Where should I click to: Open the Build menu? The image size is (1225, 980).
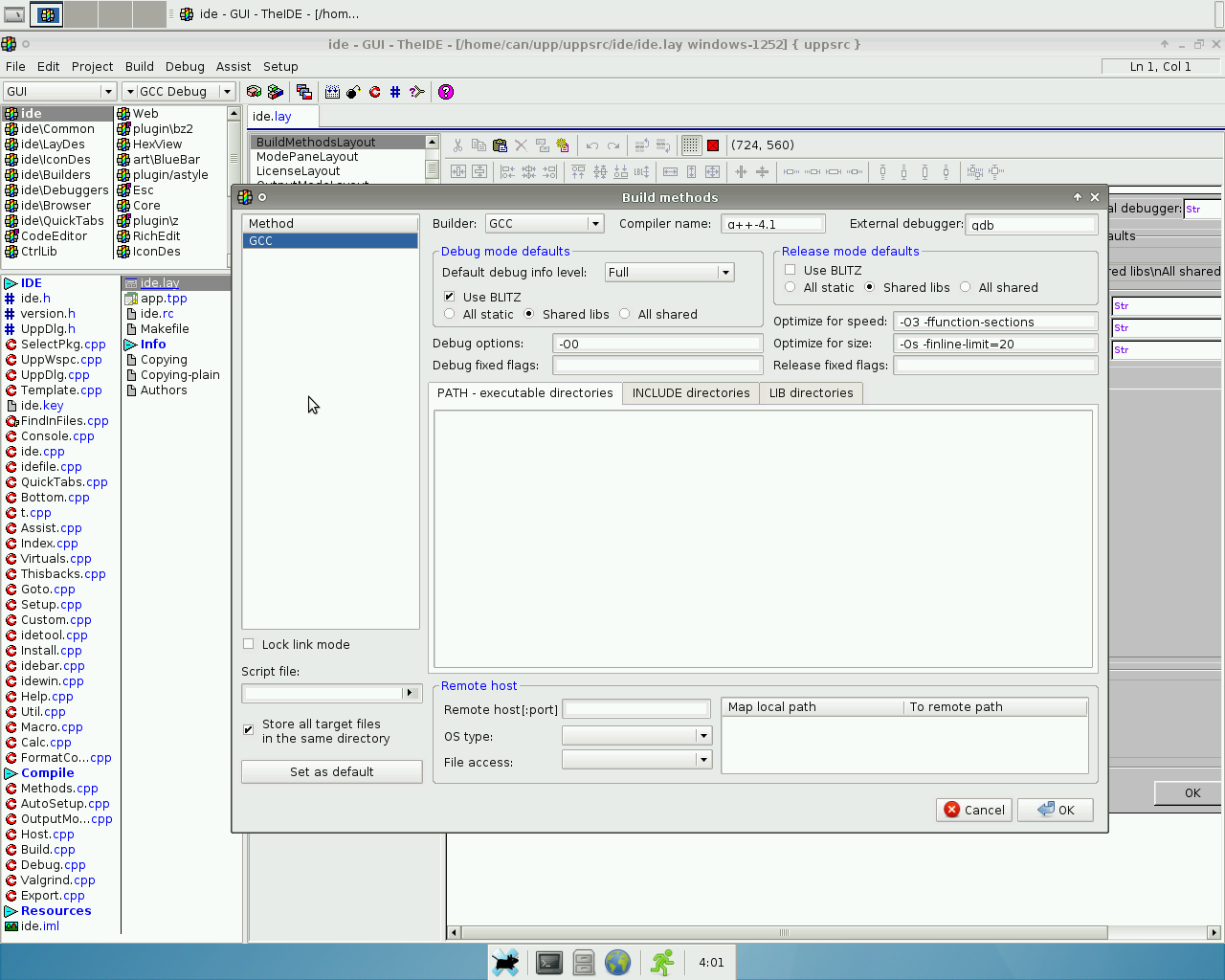[139, 66]
